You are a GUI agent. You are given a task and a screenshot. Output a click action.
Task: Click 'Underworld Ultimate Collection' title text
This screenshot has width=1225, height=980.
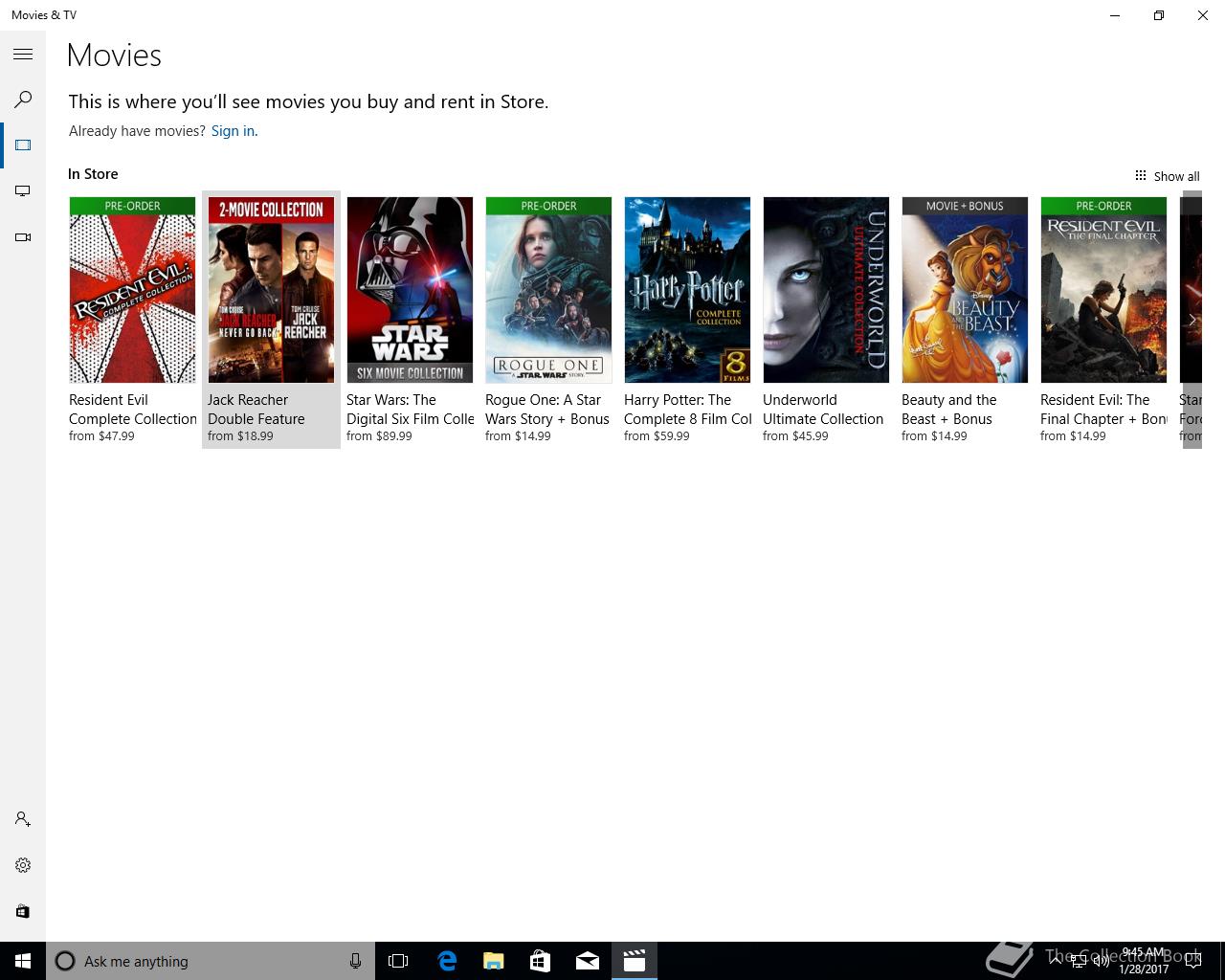[x=823, y=410]
